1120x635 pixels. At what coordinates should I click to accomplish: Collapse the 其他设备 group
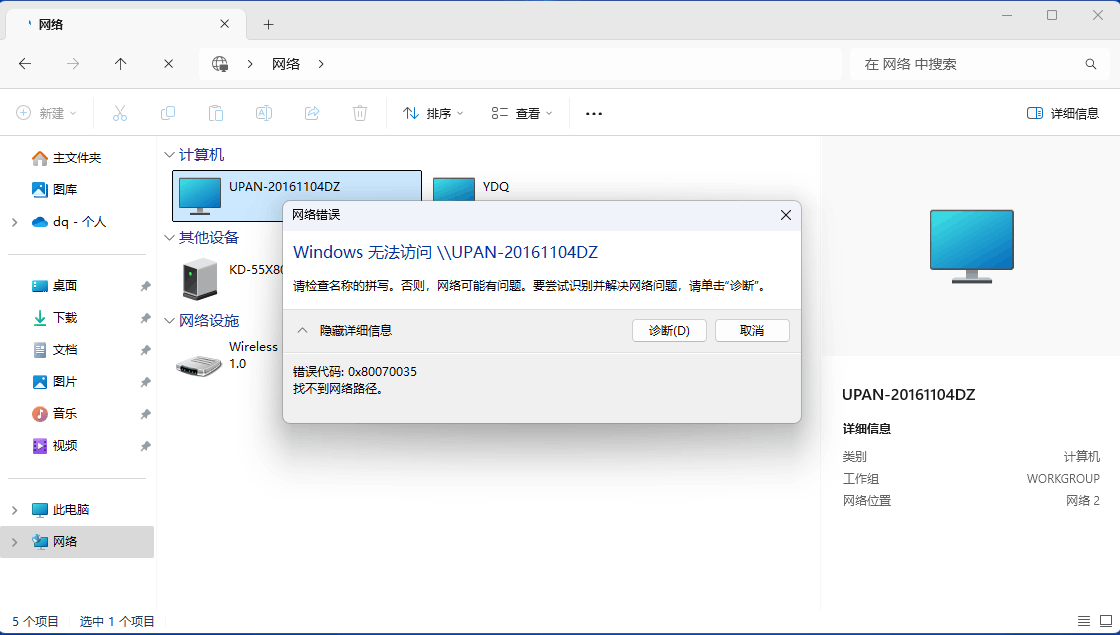pyautogui.click(x=169, y=237)
